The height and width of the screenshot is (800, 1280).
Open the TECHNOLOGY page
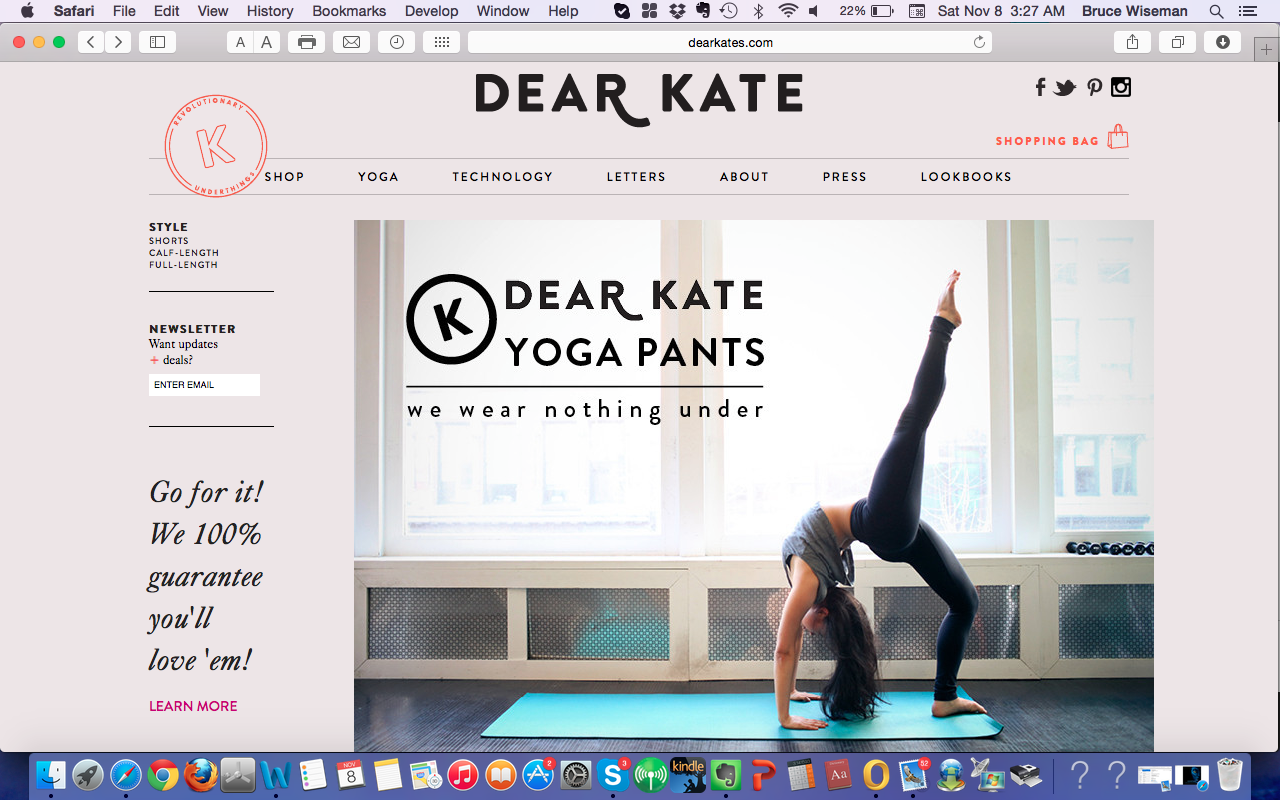[502, 177]
